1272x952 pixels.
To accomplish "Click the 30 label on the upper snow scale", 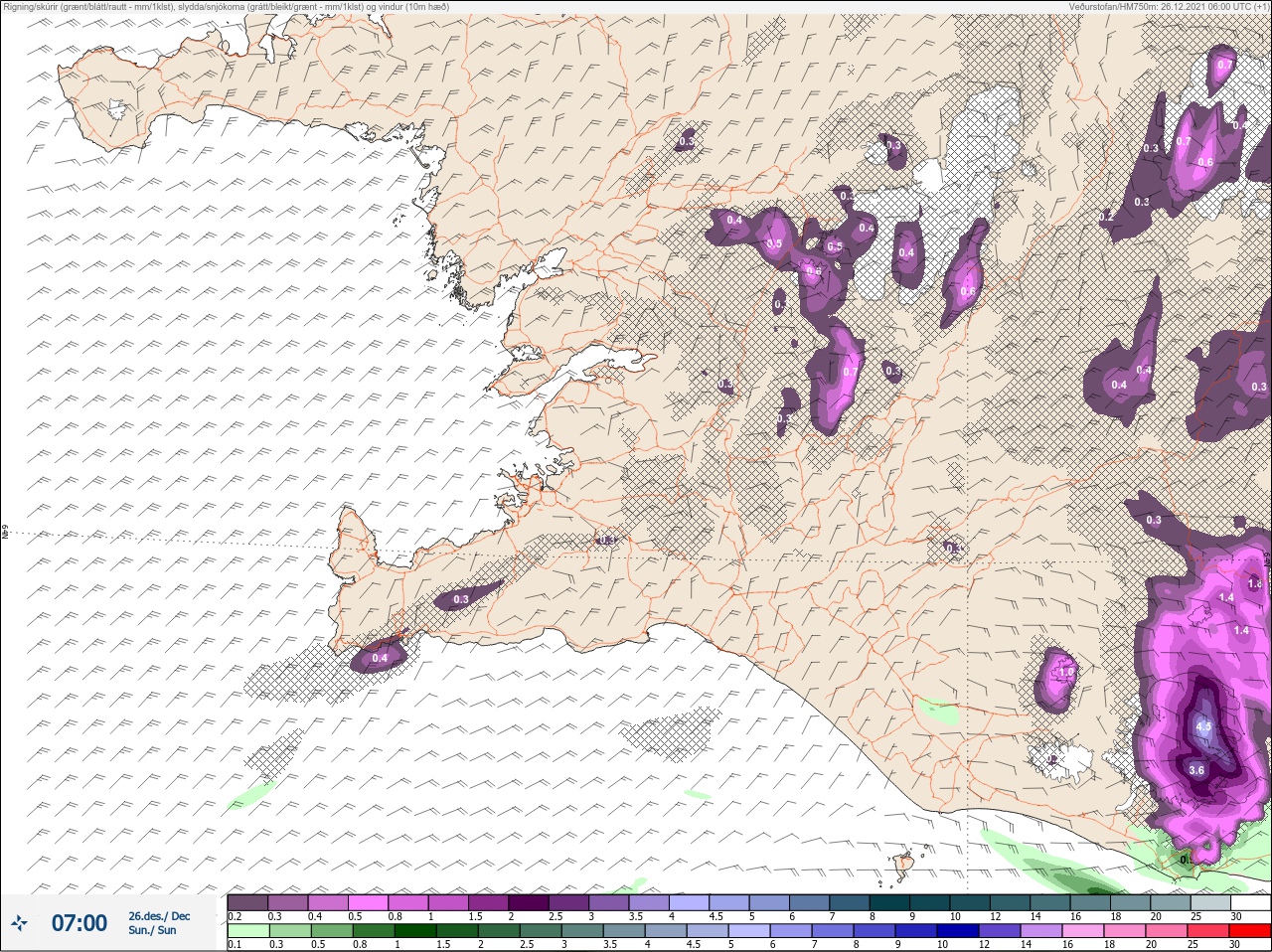I will tap(1236, 916).
